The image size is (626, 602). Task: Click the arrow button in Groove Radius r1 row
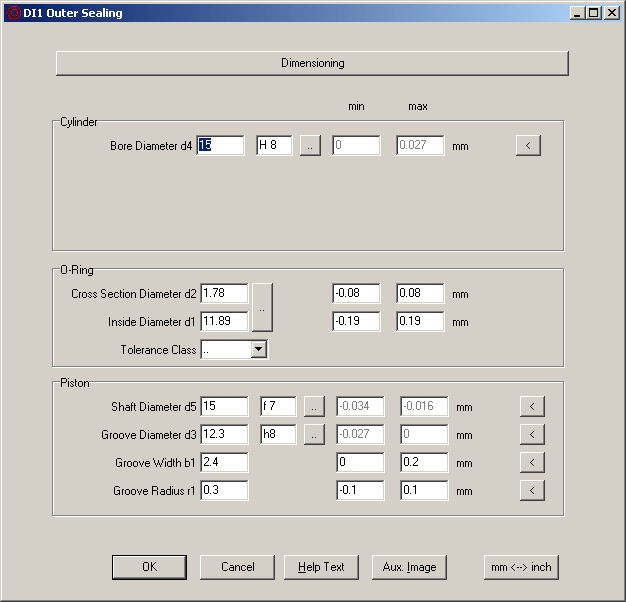tap(532, 491)
